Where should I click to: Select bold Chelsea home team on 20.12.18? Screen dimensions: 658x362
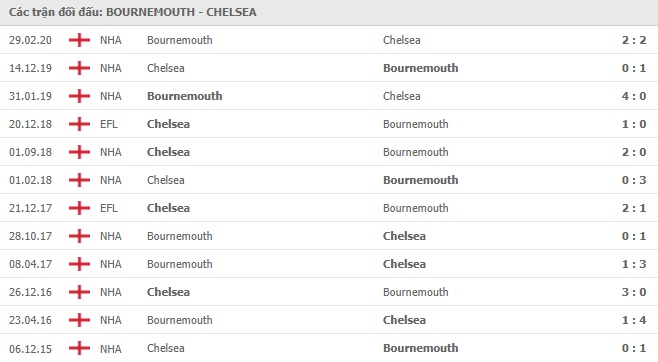pos(168,124)
